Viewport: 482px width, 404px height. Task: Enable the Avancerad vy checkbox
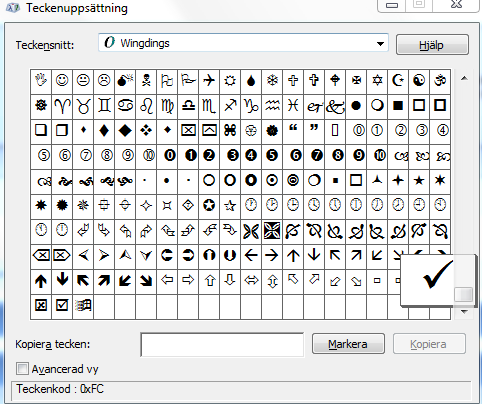coord(22,369)
